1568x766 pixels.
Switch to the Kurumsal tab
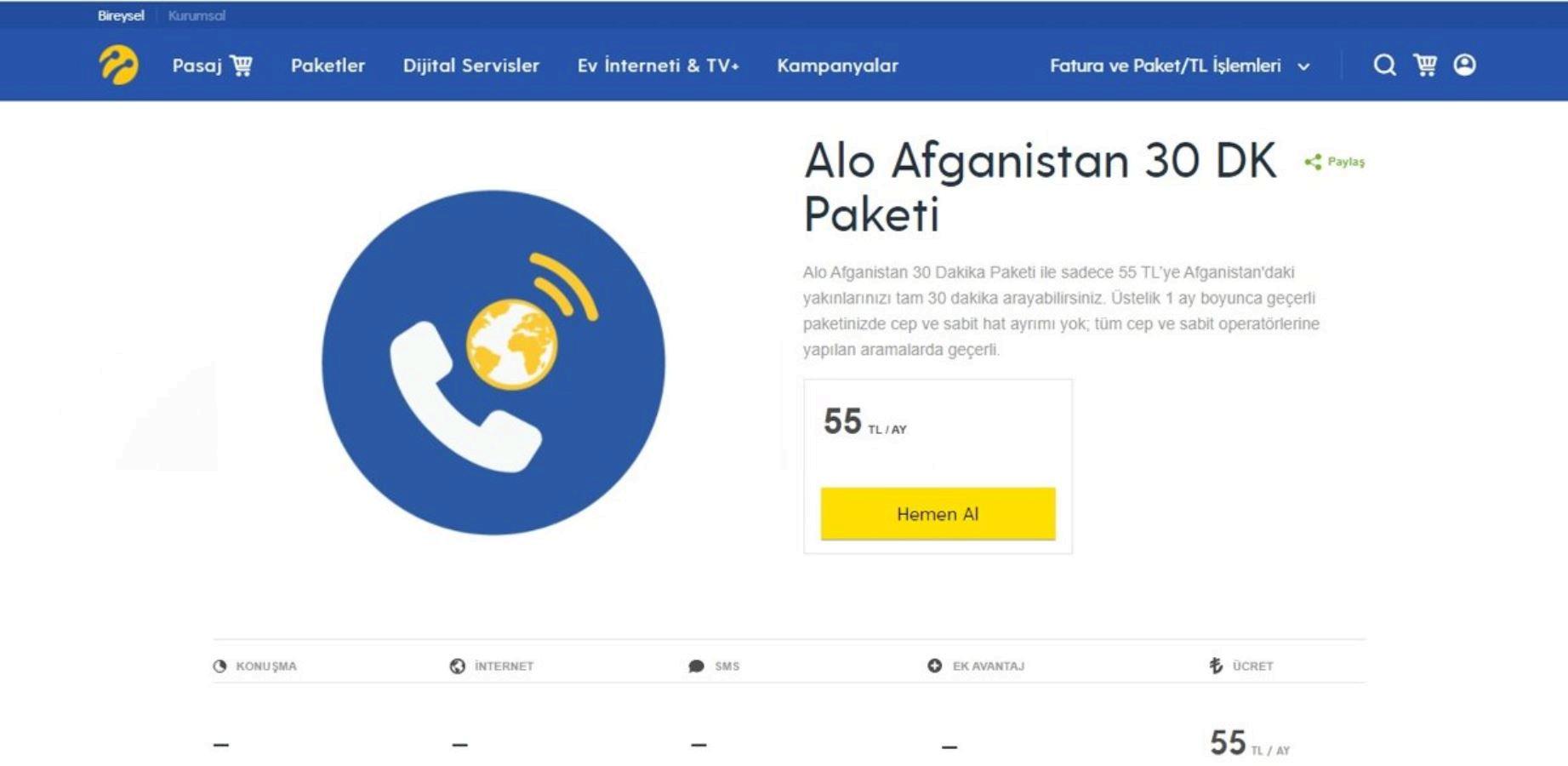coord(197,15)
